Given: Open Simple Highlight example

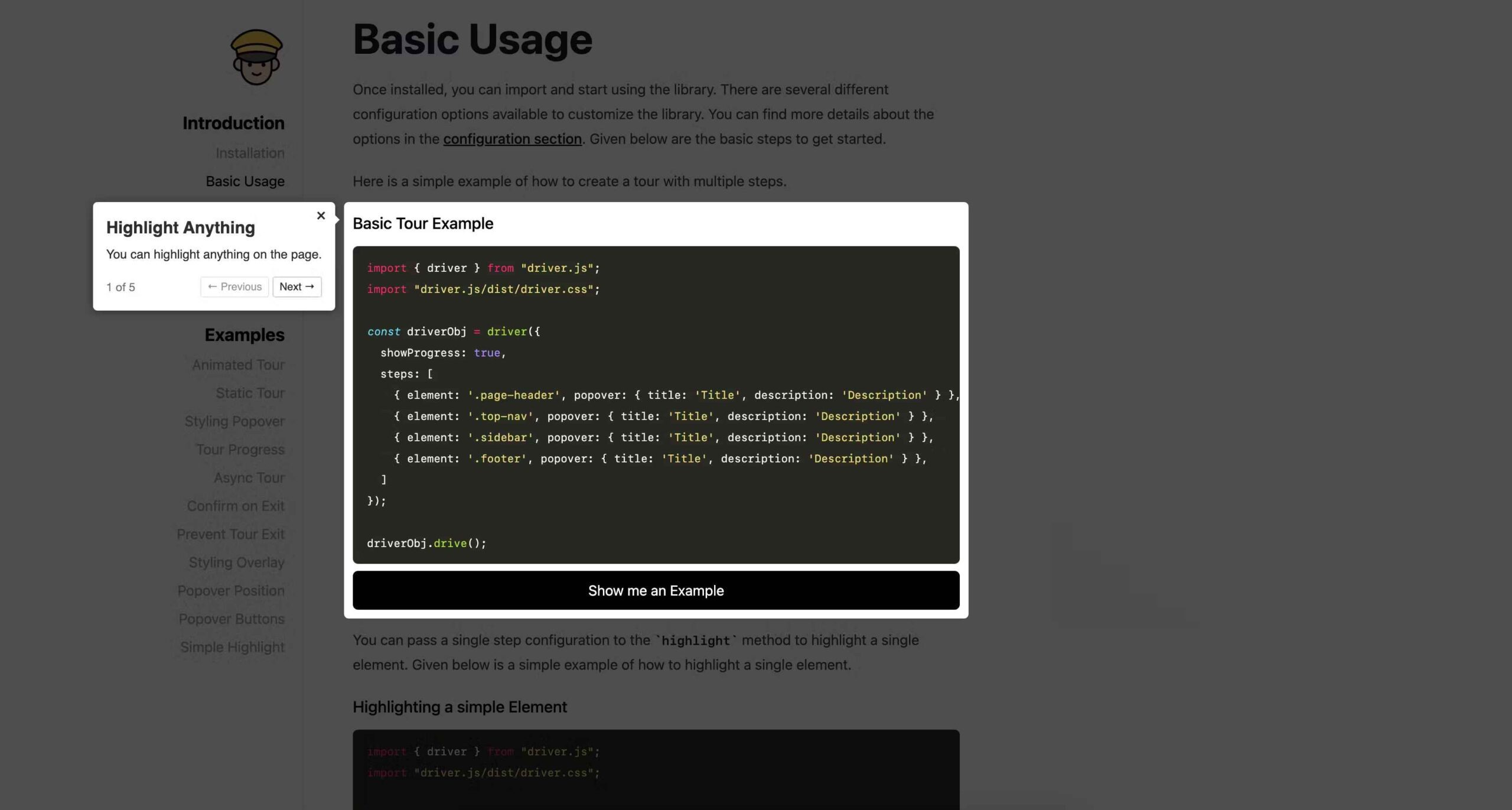Looking at the screenshot, I should (232, 648).
